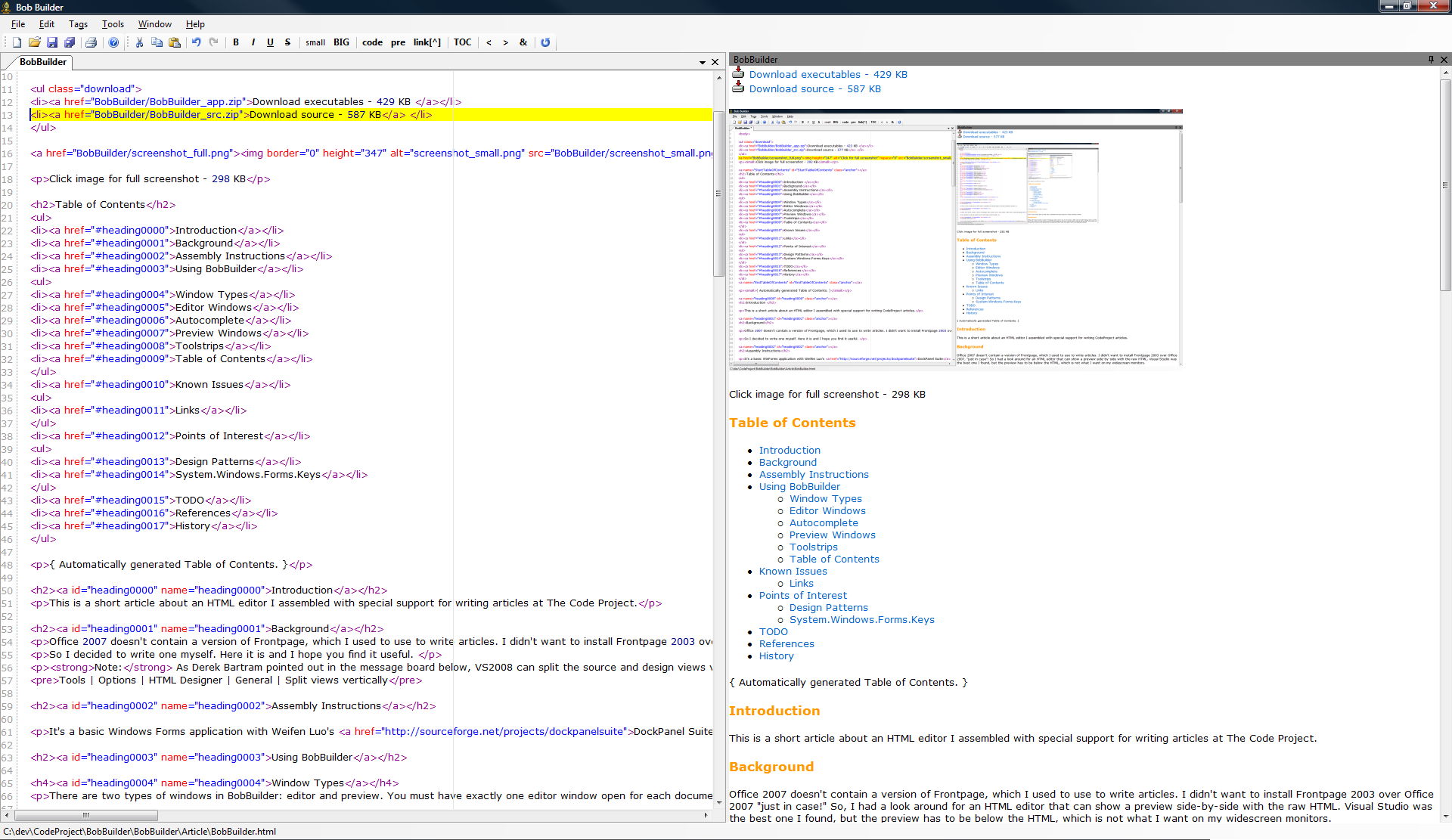
Task: Open the editor window list dropdown arrow
Action: (x=703, y=62)
